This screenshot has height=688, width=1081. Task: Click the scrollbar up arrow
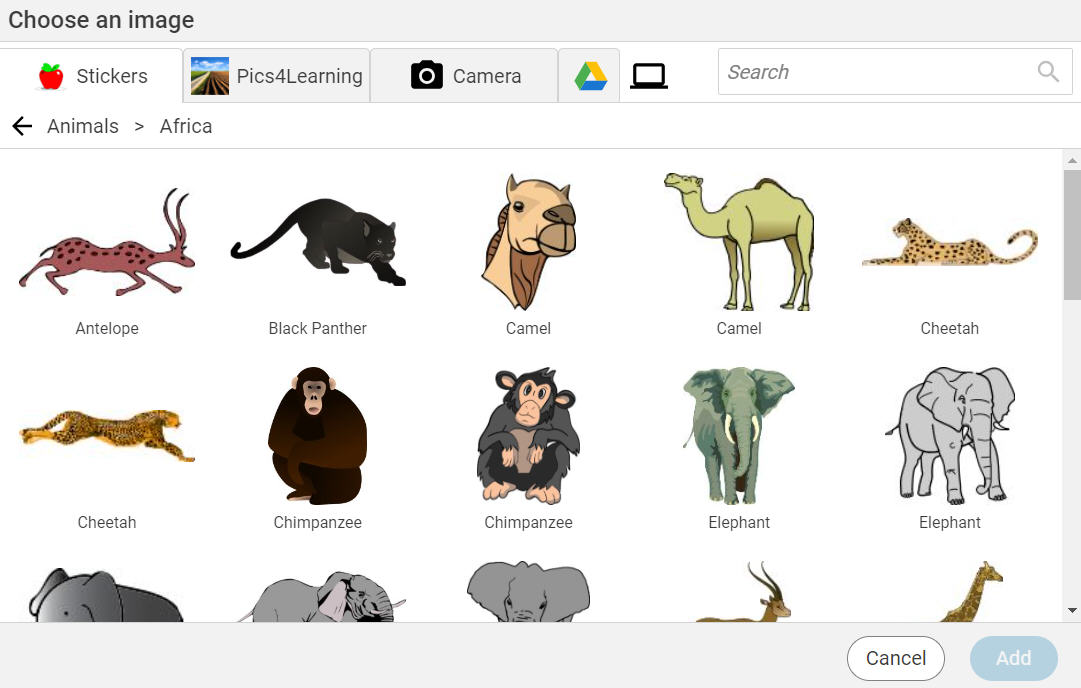[x=1072, y=160]
